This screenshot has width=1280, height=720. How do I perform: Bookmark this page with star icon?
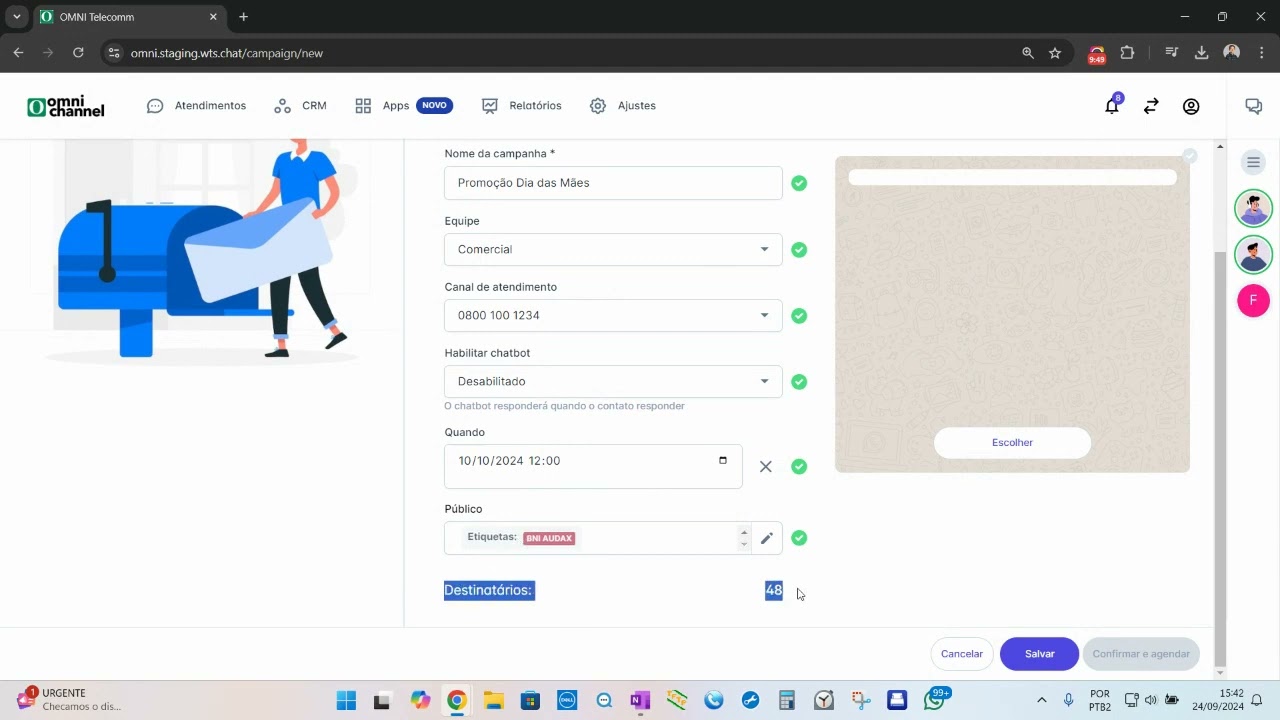(x=1055, y=53)
